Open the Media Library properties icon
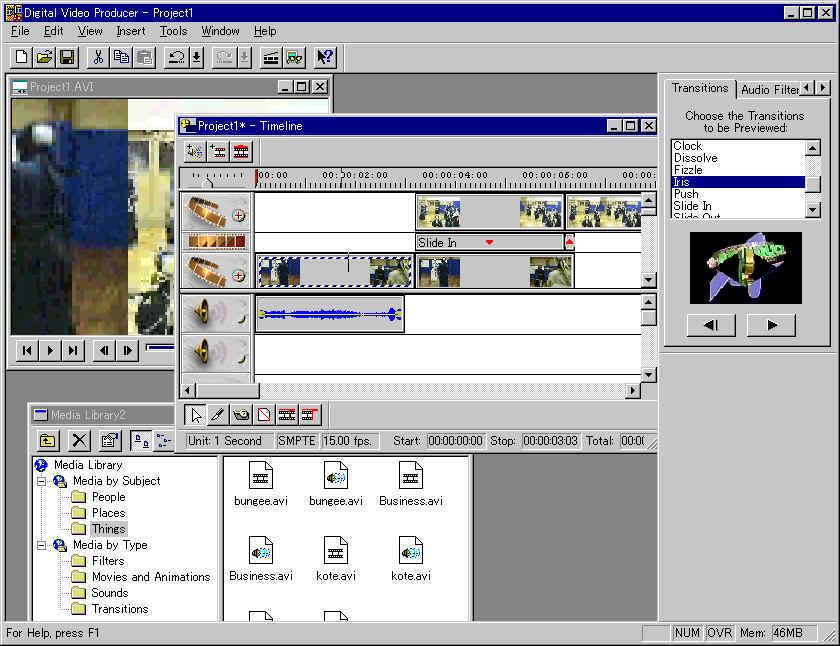Image resolution: width=840 pixels, height=646 pixels. pyautogui.click(x=110, y=440)
